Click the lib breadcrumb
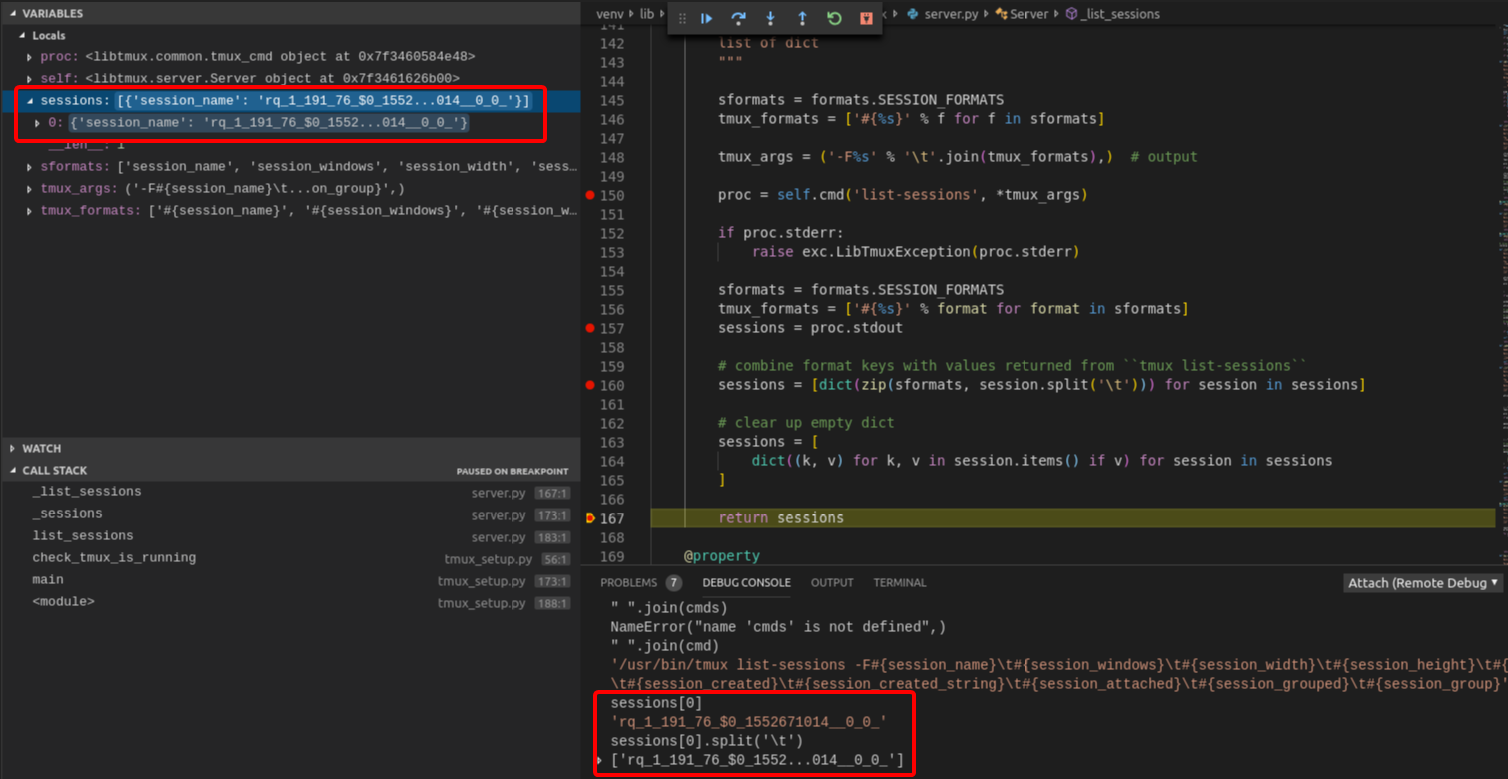1508x779 pixels. (x=647, y=14)
